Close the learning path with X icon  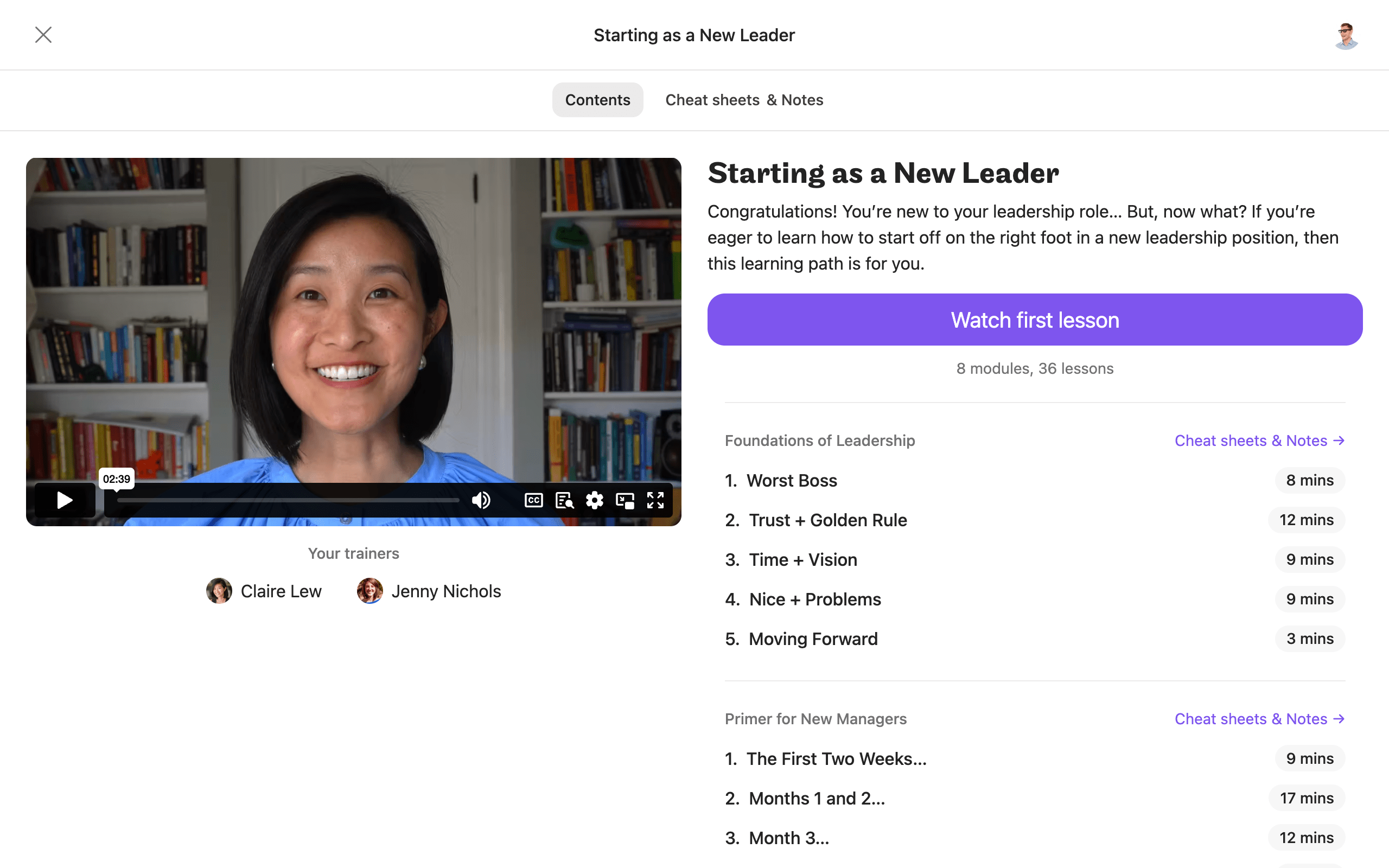[x=43, y=35]
